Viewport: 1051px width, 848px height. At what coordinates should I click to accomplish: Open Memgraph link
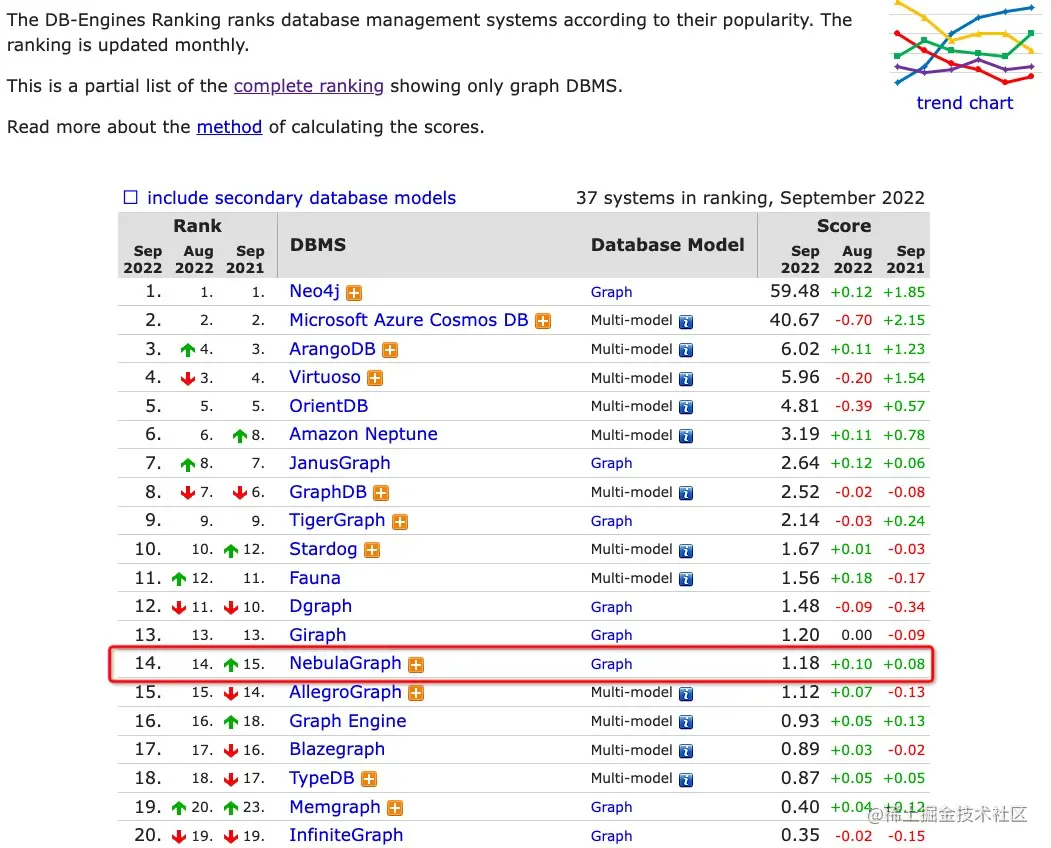click(334, 807)
